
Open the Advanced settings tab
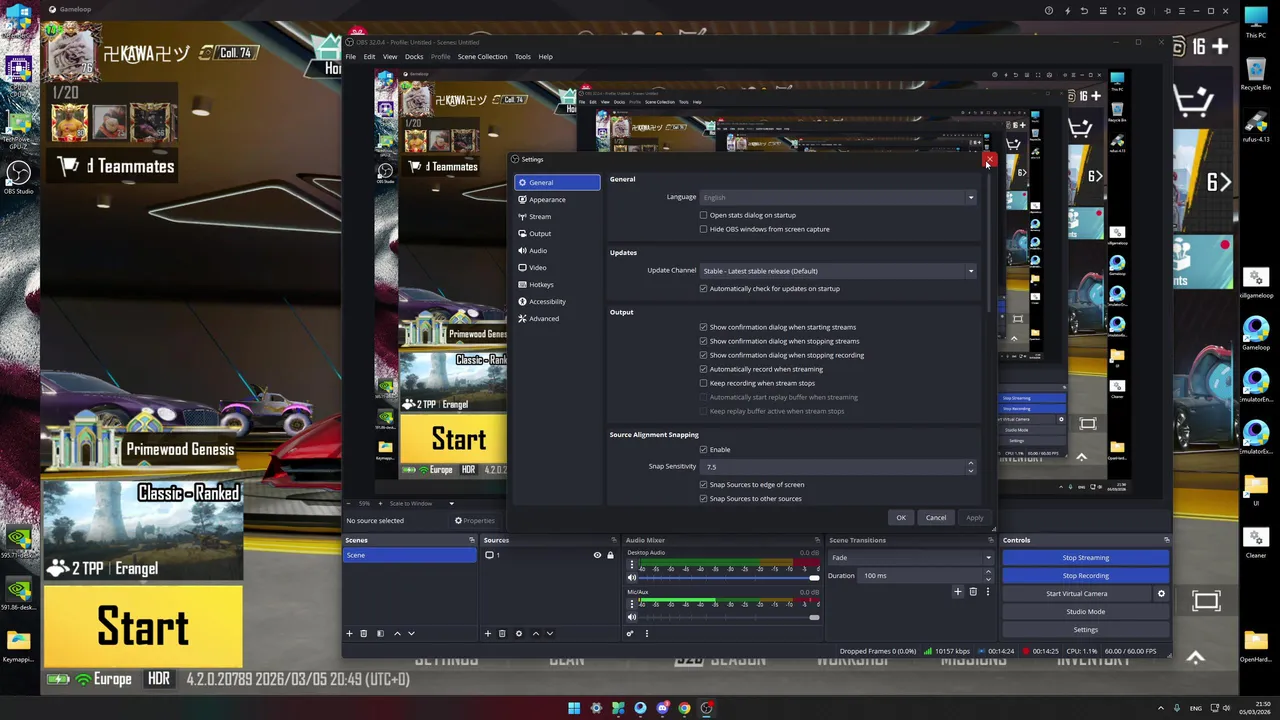coord(557,319)
